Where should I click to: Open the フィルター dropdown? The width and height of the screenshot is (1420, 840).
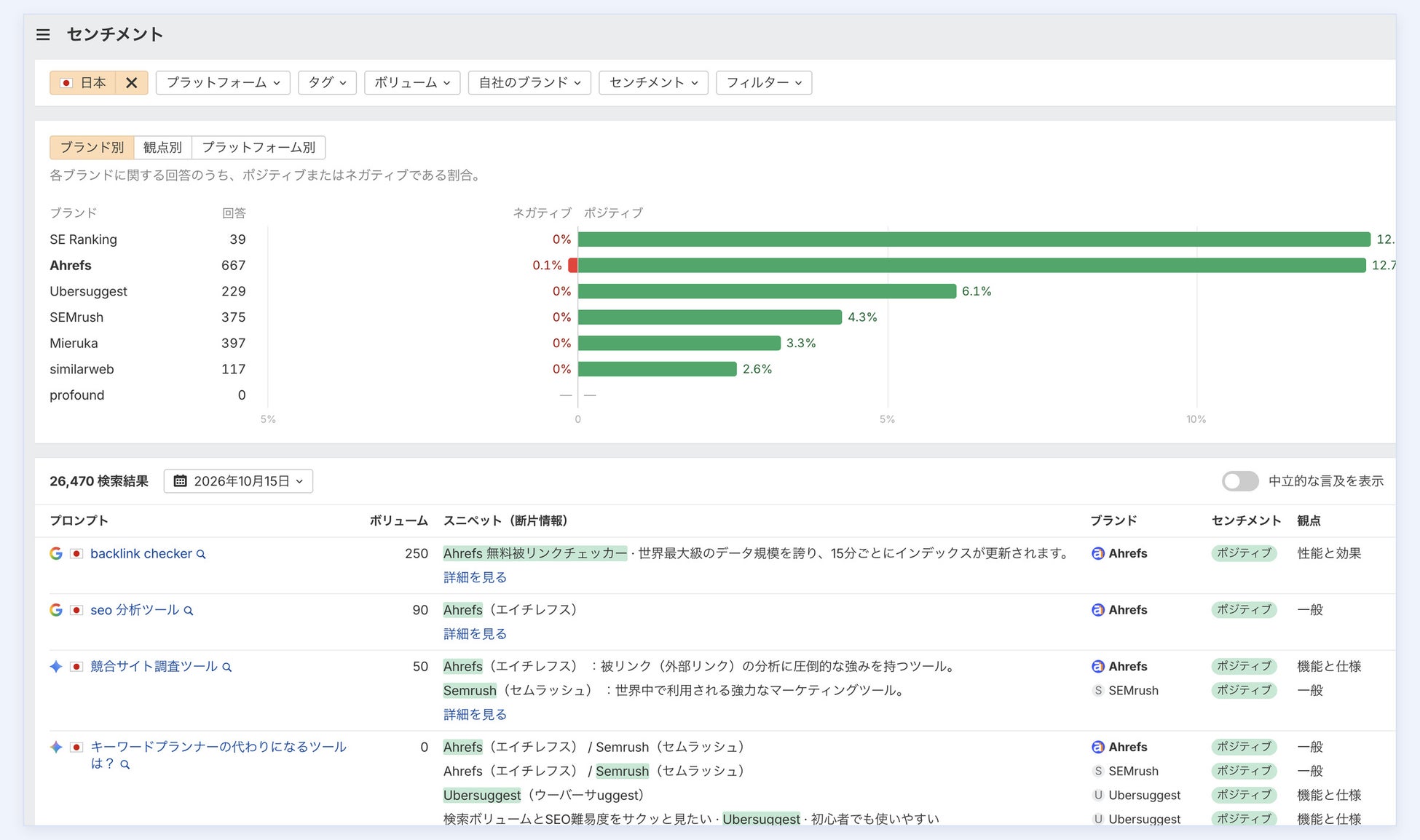(764, 83)
